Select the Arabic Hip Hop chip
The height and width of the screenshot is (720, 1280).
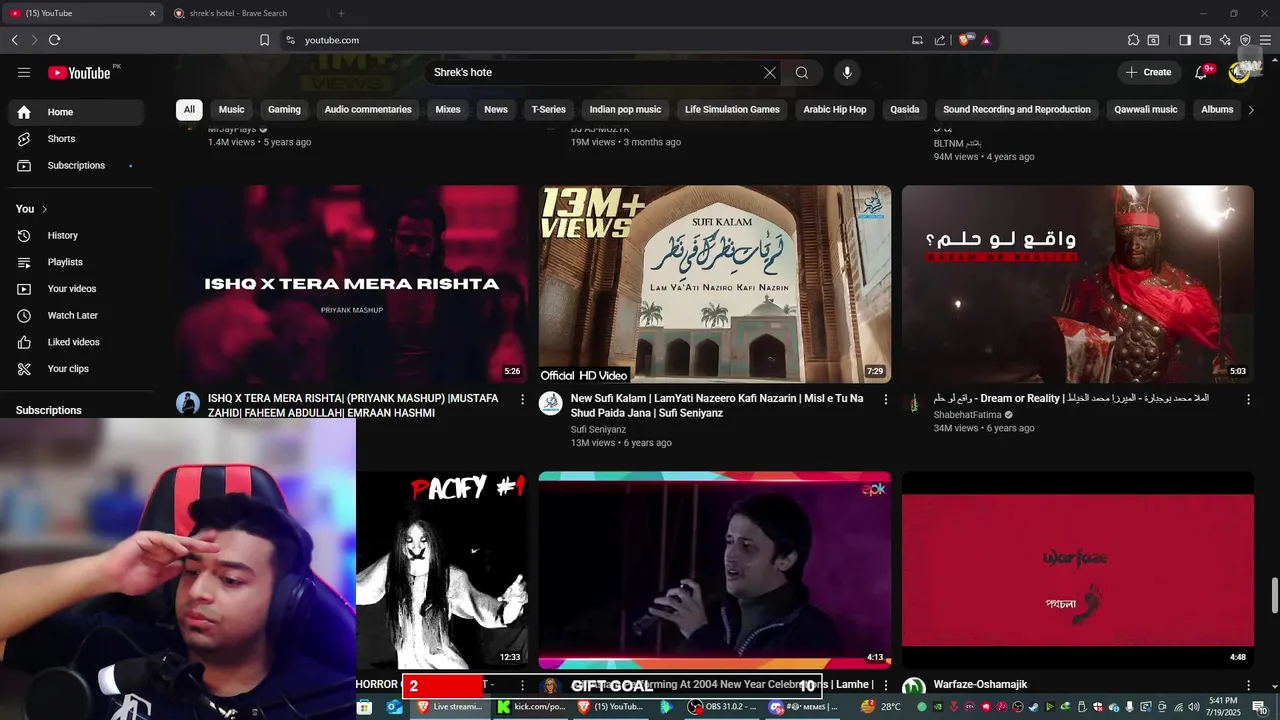click(x=835, y=110)
